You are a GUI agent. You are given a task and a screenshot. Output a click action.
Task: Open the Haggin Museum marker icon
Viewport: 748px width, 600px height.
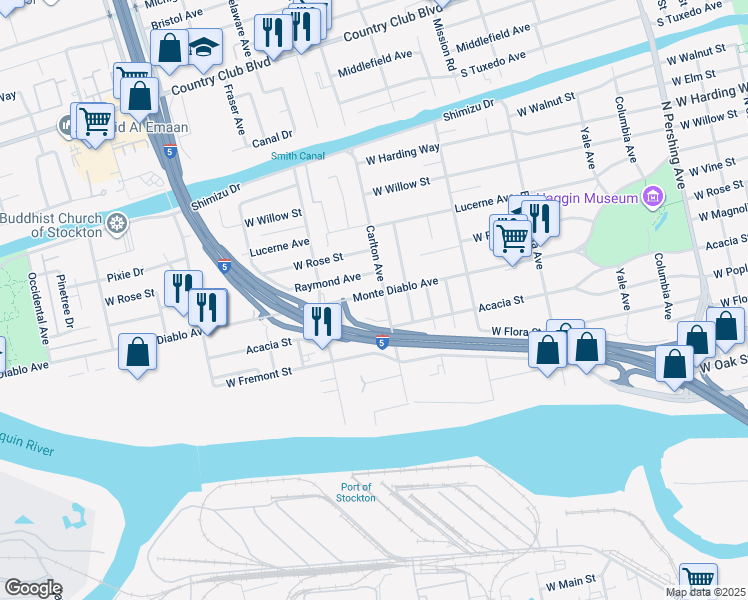coord(653,197)
